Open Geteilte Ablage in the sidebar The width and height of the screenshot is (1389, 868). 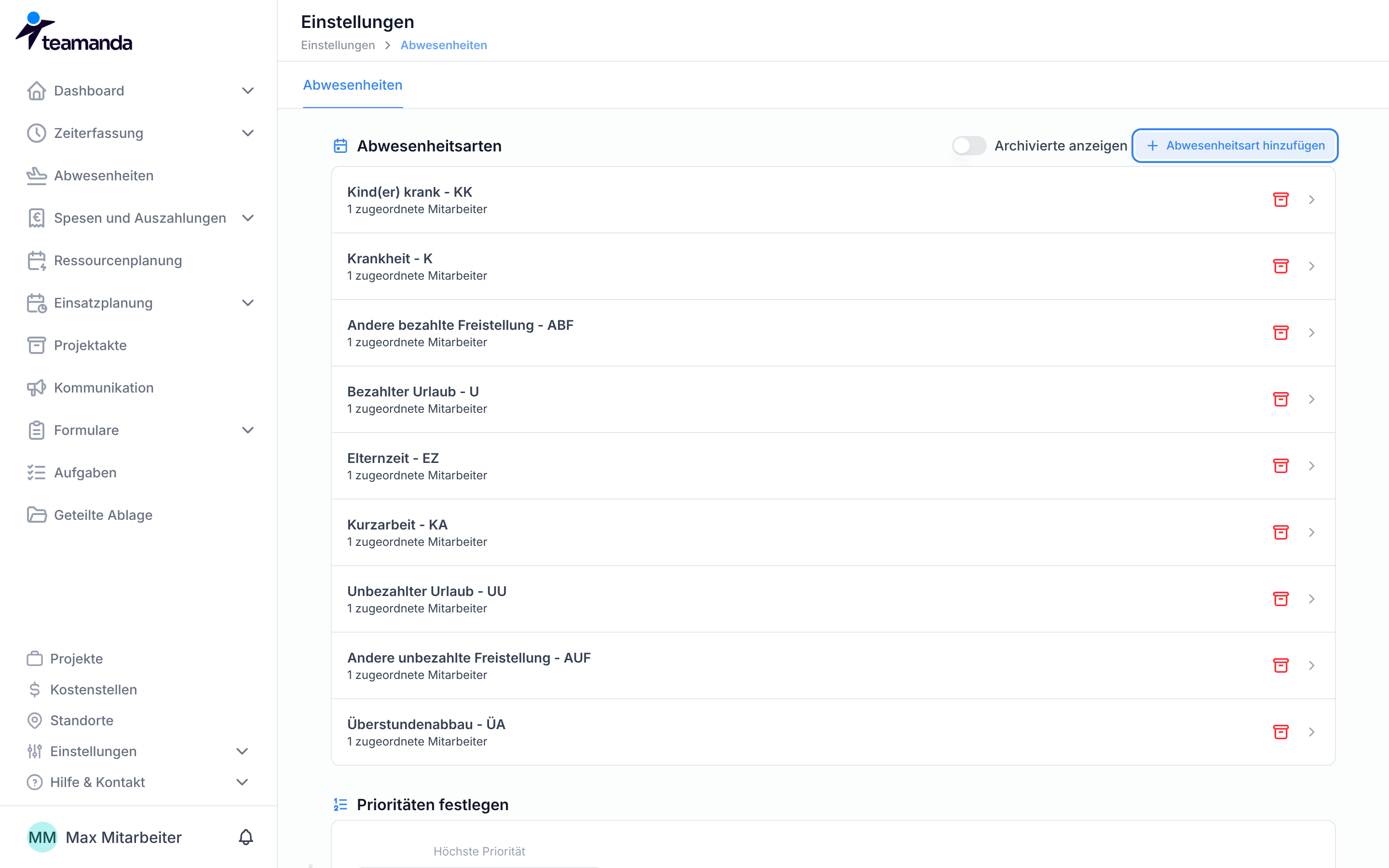click(x=90, y=515)
